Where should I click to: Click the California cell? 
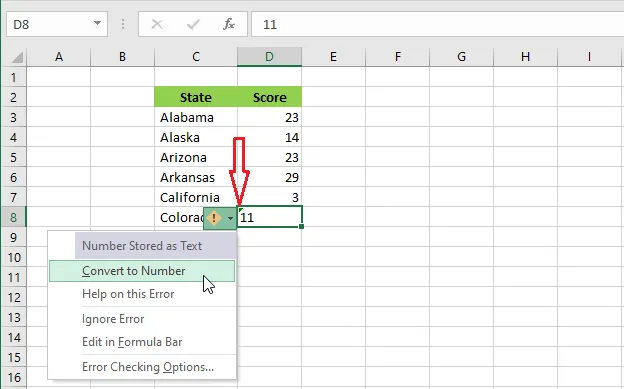[x=196, y=197]
